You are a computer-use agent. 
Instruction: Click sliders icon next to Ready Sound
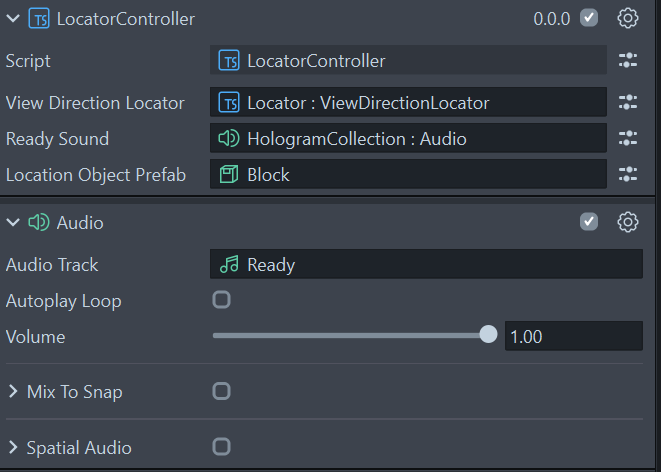click(x=628, y=138)
